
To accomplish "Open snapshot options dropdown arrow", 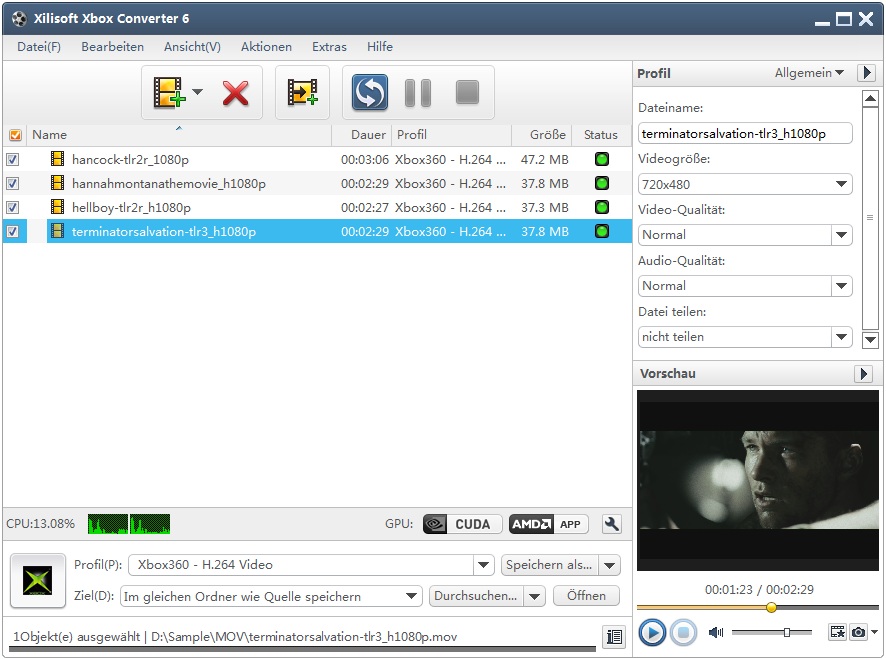I will pos(875,632).
